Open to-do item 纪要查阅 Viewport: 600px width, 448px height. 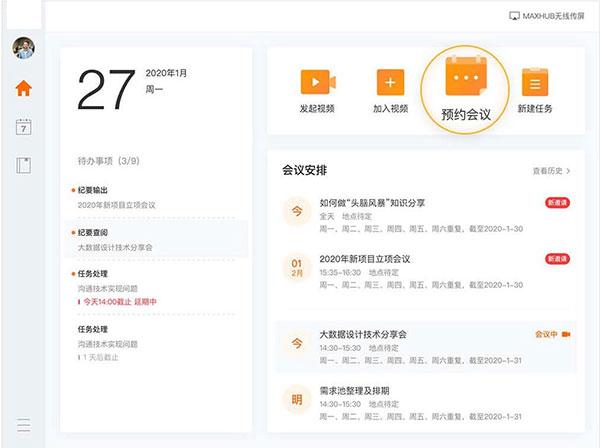tap(93, 233)
